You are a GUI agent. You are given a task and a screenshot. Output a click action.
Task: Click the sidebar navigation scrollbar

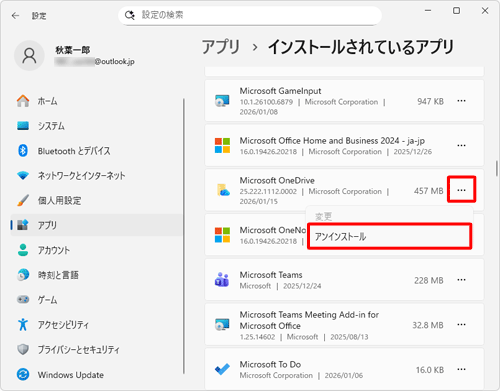click(184, 236)
